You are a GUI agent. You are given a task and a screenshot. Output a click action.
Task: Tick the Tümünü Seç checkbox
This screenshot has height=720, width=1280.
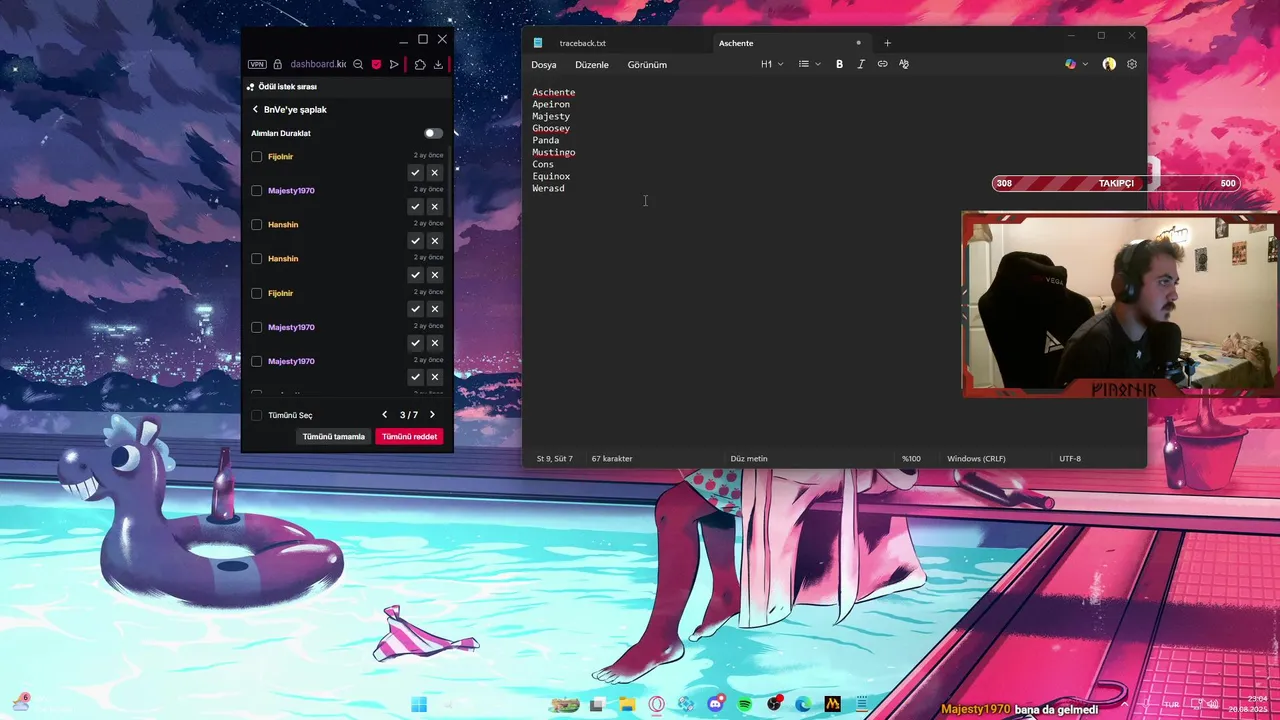[257, 415]
